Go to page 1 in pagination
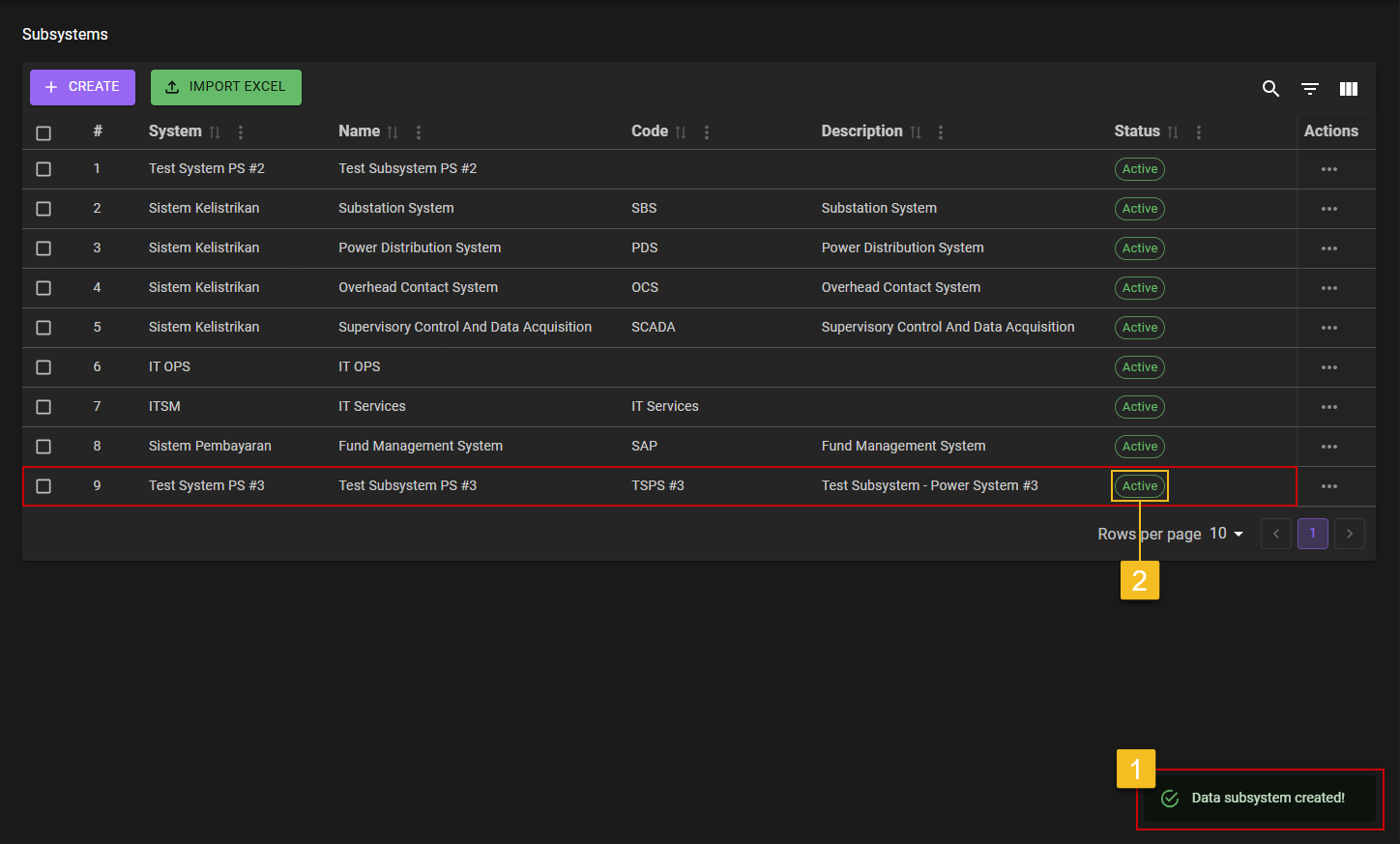The width and height of the screenshot is (1400, 844). [x=1312, y=534]
